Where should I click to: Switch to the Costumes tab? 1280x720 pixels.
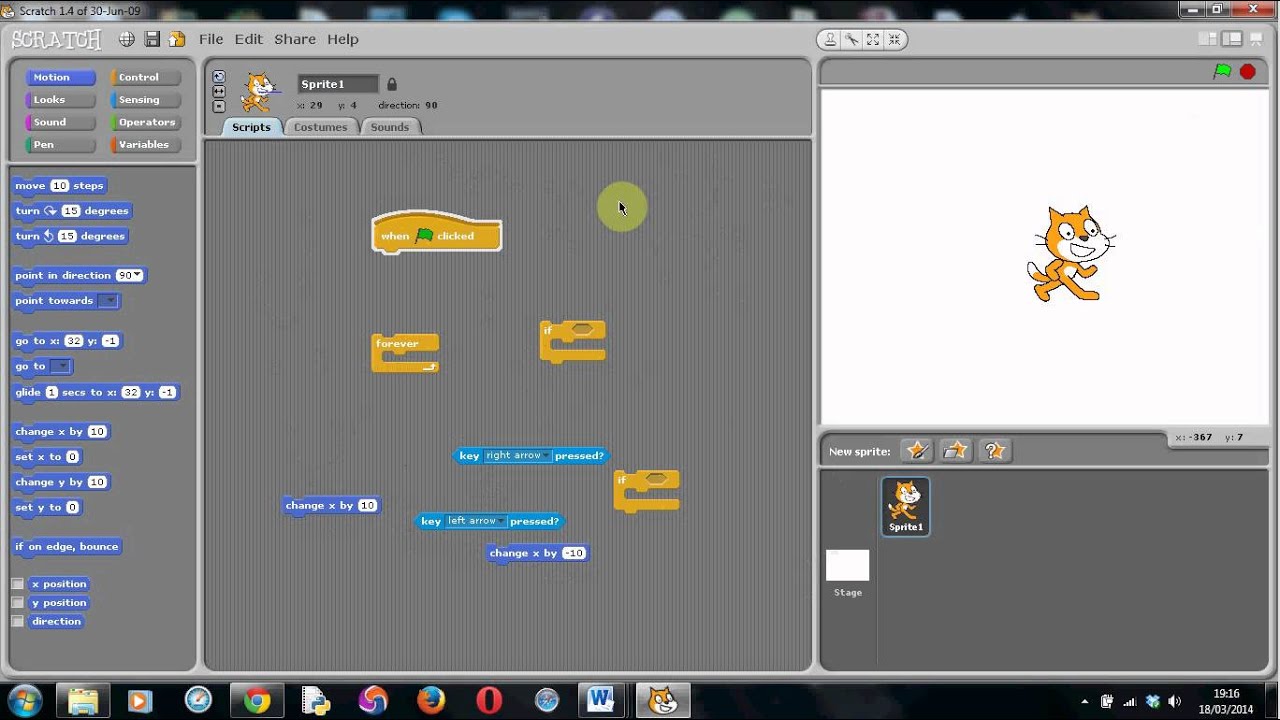[321, 127]
